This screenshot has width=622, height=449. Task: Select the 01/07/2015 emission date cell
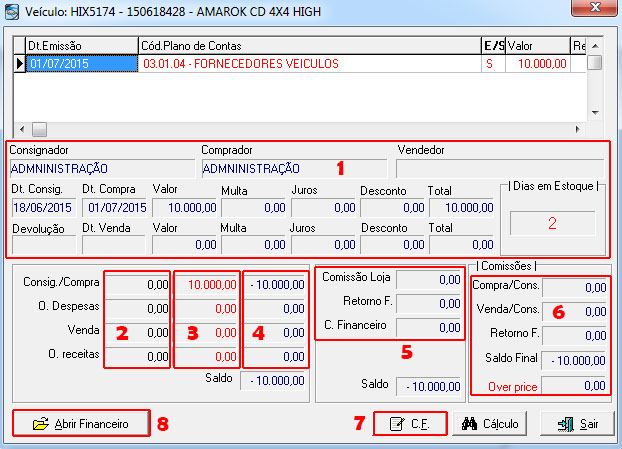[x=82, y=63]
